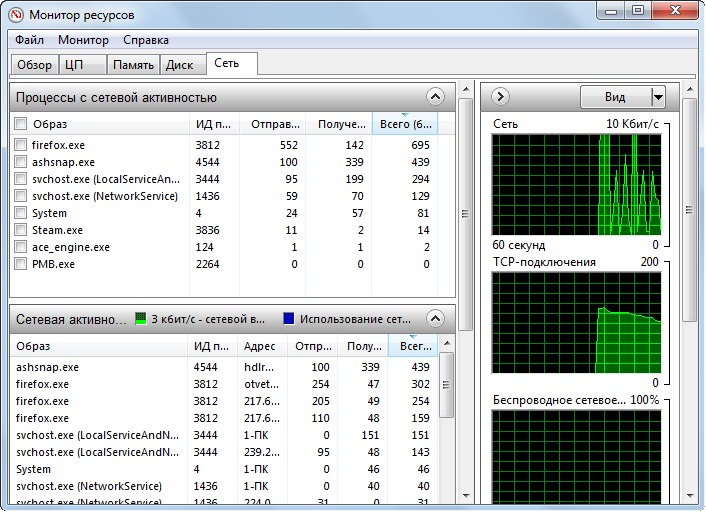
Task: Tick the ashsnap.exe checkbox
Action: (21, 162)
